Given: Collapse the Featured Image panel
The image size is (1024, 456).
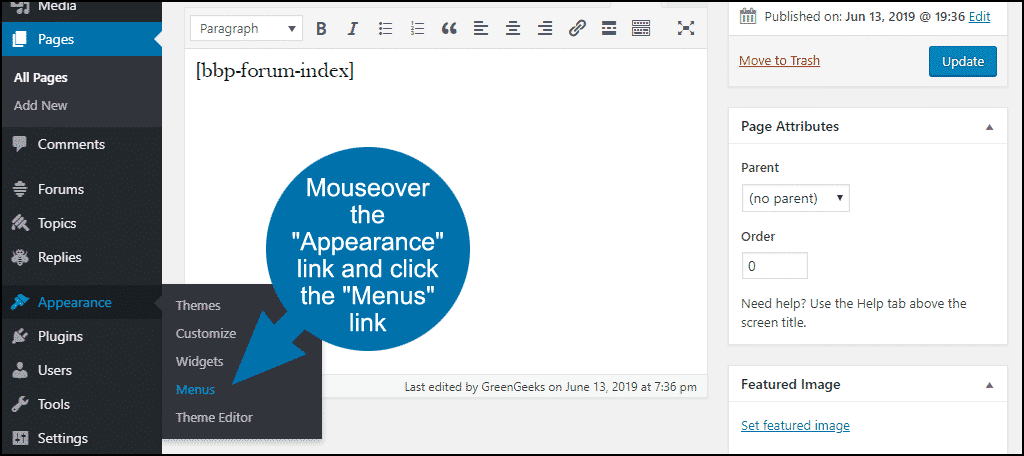Looking at the screenshot, I should tap(989, 385).
